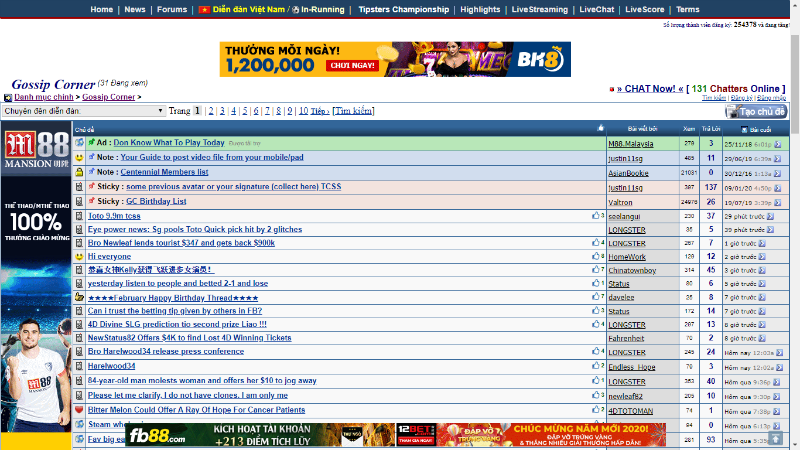Open Highlights menu item
Image resolution: width=800 pixels, height=450 pixels.
coord(480,9)
